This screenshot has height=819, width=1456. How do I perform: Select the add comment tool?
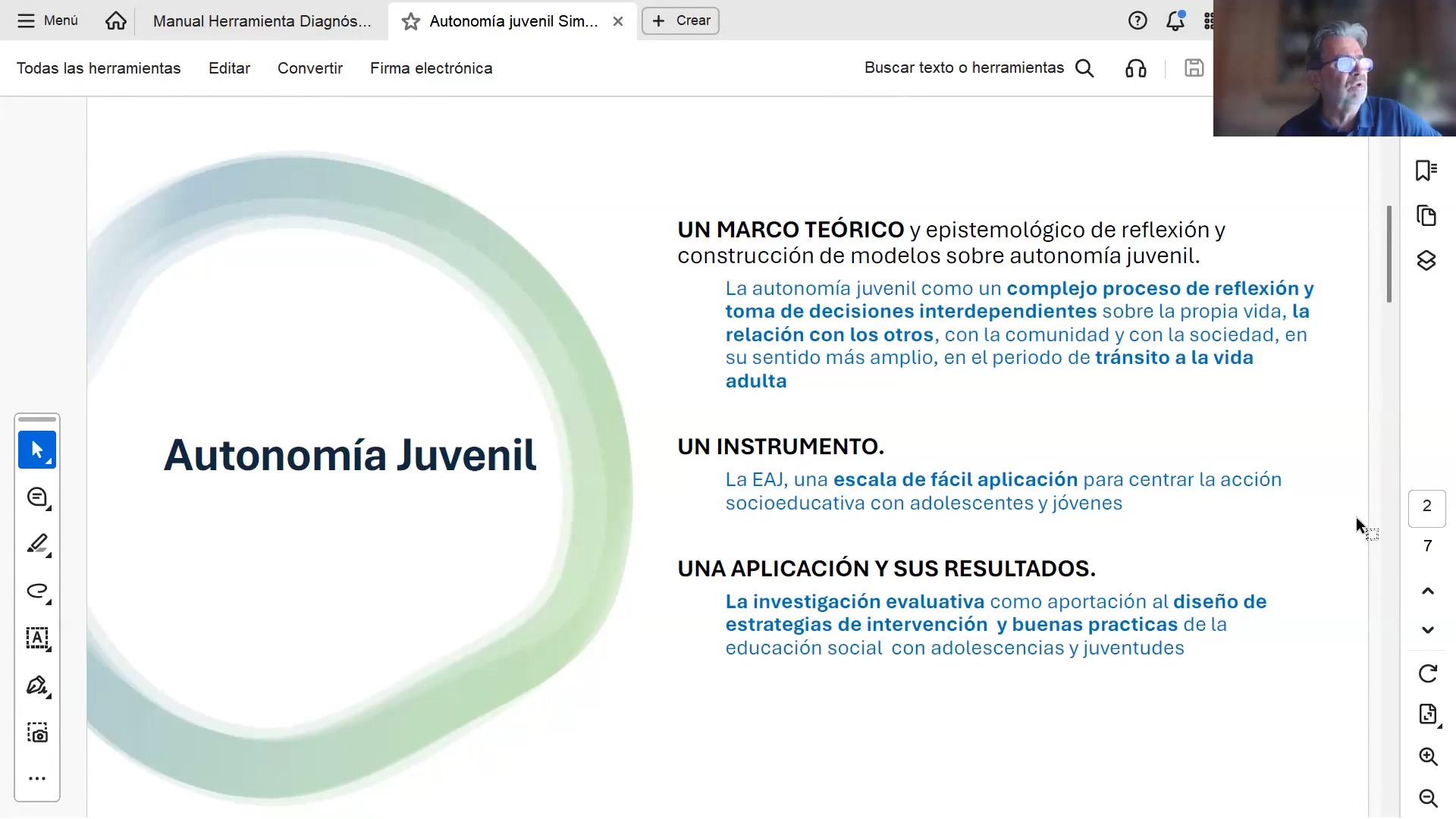(37, 497)
